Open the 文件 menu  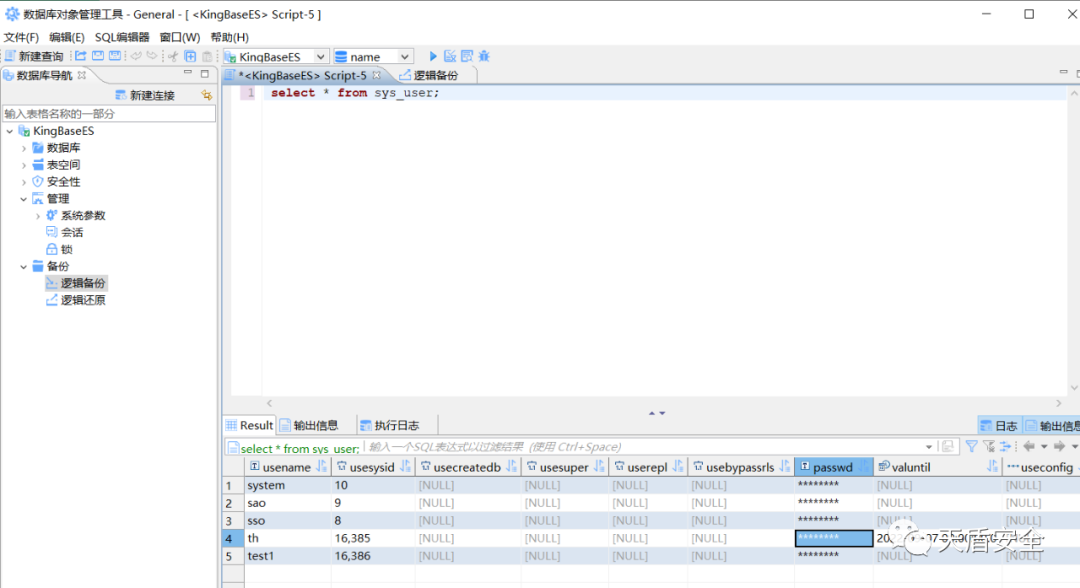[x=21, y=37]
